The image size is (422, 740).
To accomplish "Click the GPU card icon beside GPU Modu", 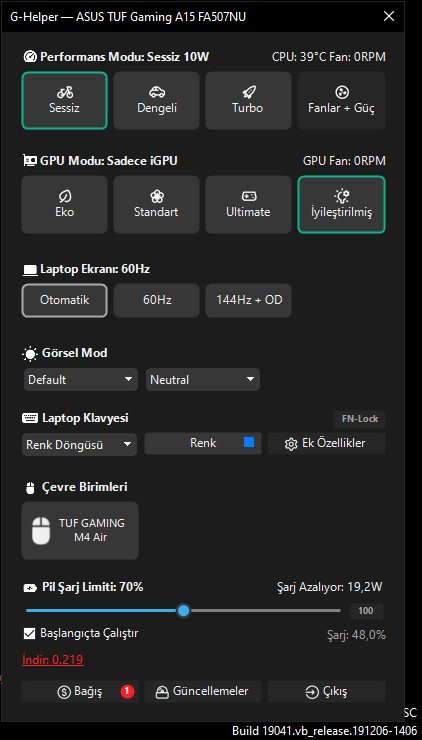I will click(30, 161).
